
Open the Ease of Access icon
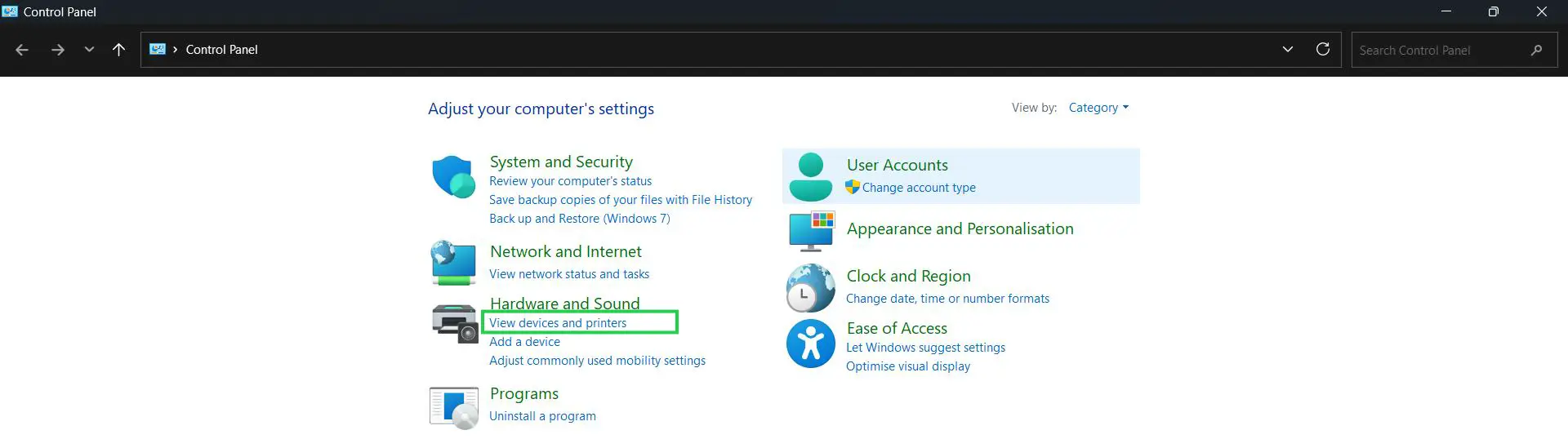pyautogui.click(x=810, y=344)
